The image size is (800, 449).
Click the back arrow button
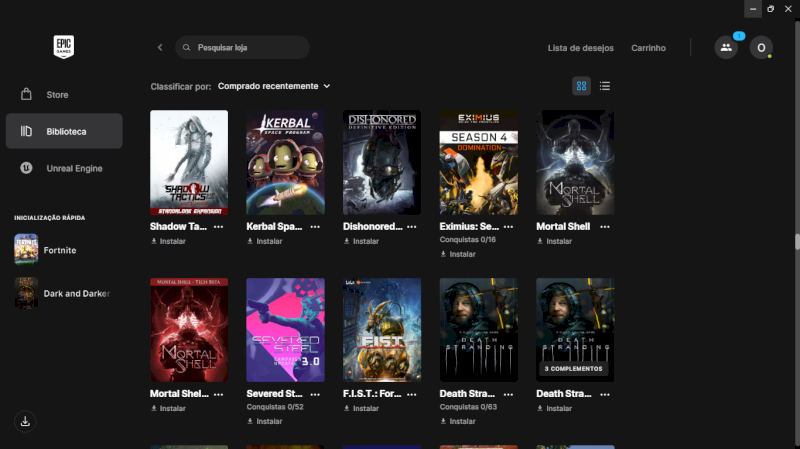[160, 47]
